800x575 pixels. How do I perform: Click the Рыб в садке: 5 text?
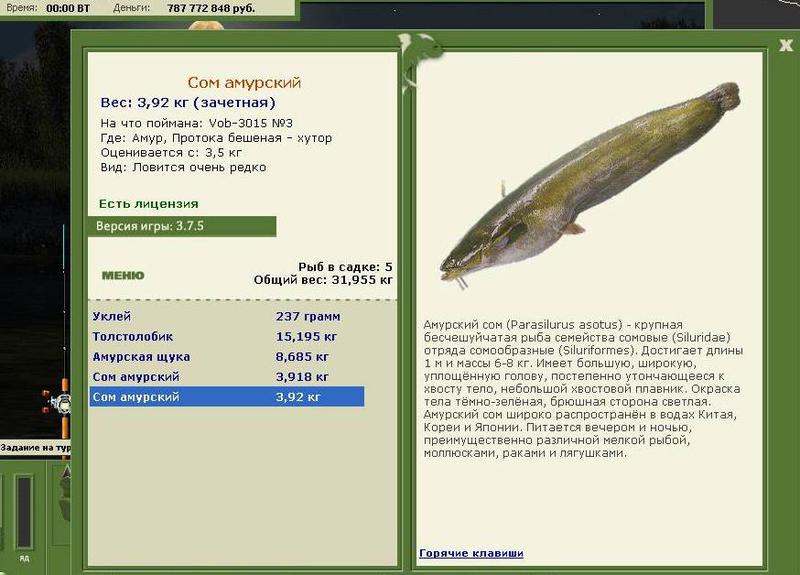(345, 267)
